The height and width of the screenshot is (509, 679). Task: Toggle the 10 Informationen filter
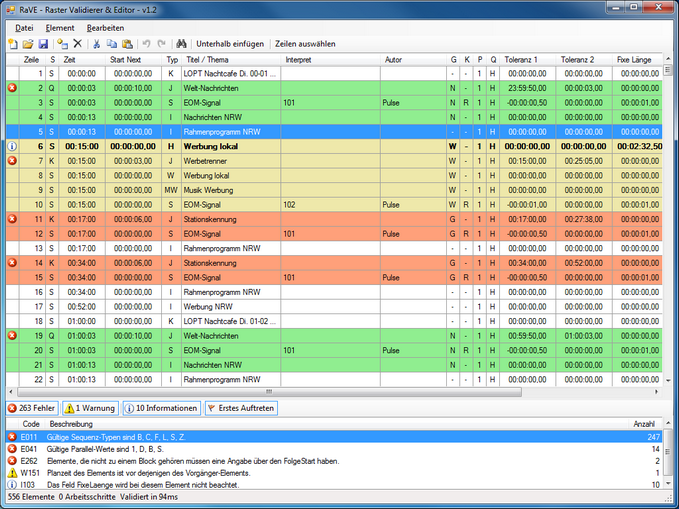[161, 408]
